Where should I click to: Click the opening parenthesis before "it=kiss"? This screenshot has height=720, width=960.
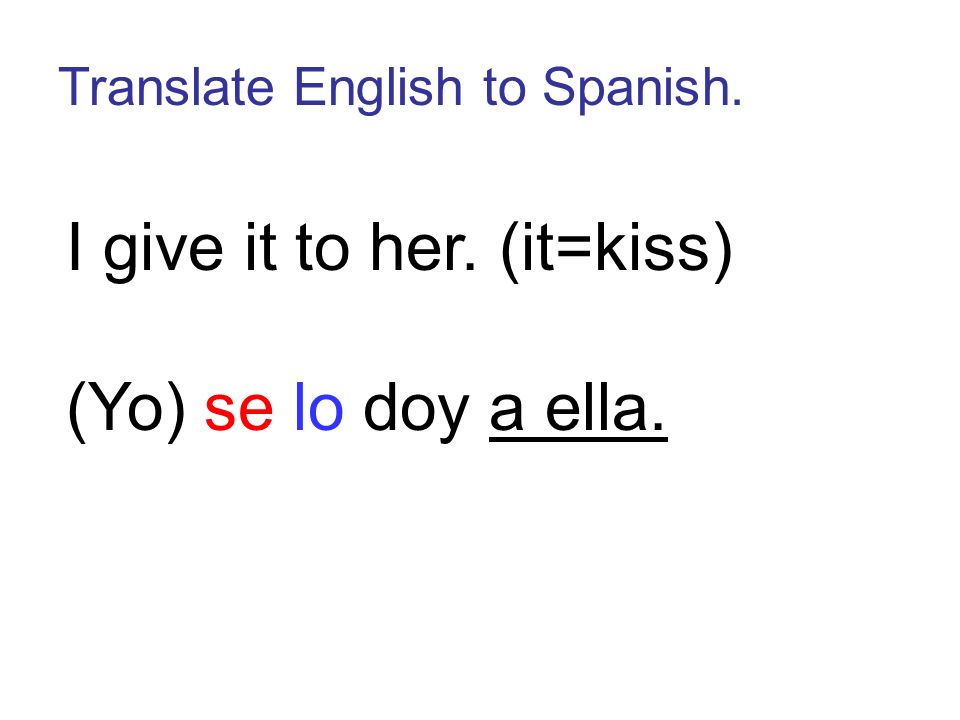coord(511,251)
